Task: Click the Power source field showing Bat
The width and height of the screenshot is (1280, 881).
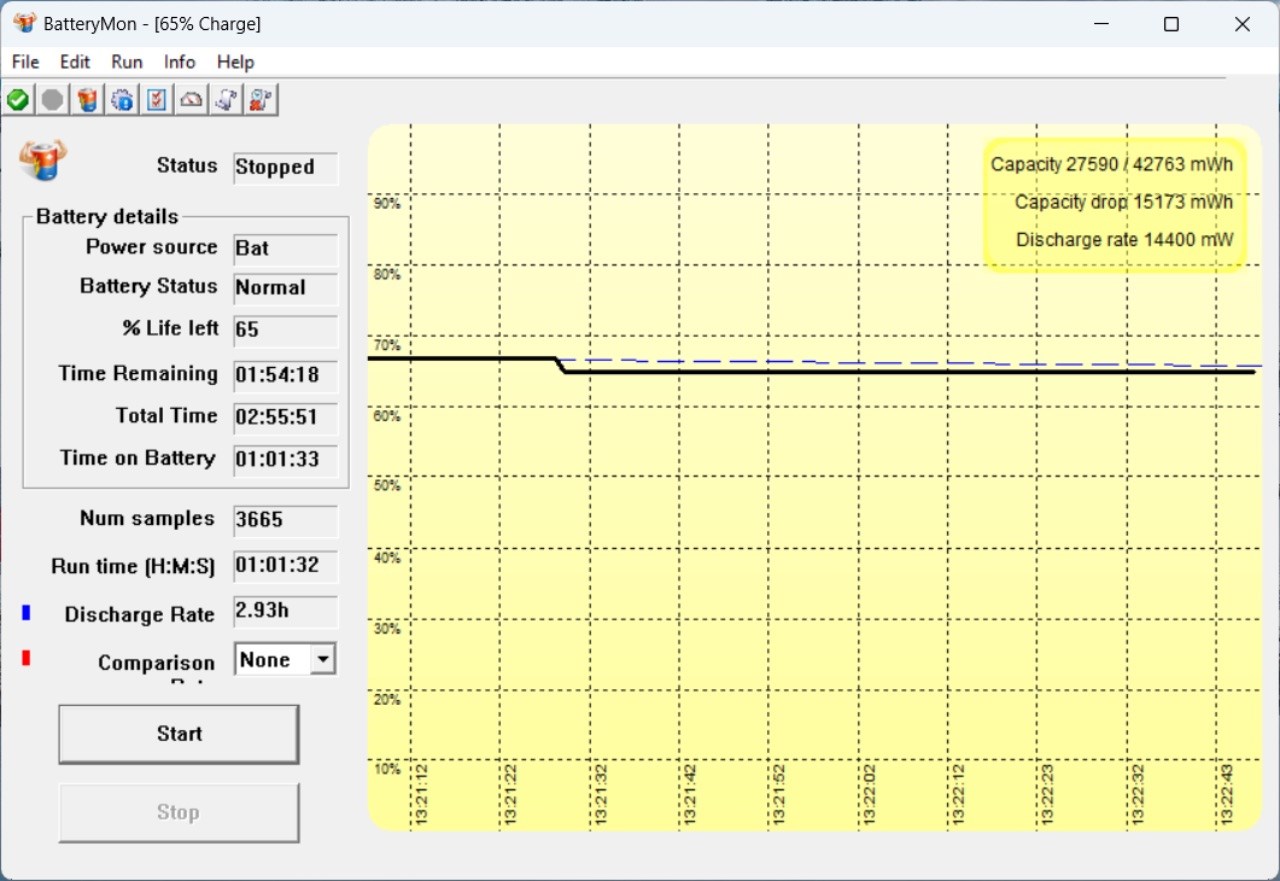Action: click(x=286, y=249)
